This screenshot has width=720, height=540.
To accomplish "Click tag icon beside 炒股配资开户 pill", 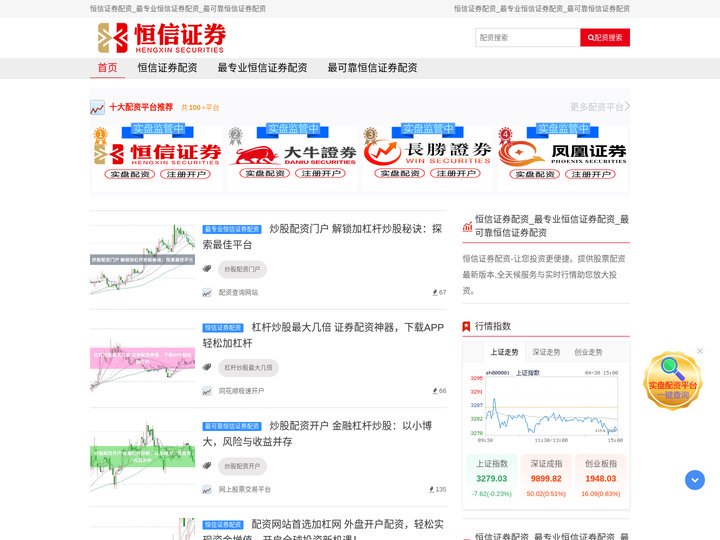I will pos(207,466).
